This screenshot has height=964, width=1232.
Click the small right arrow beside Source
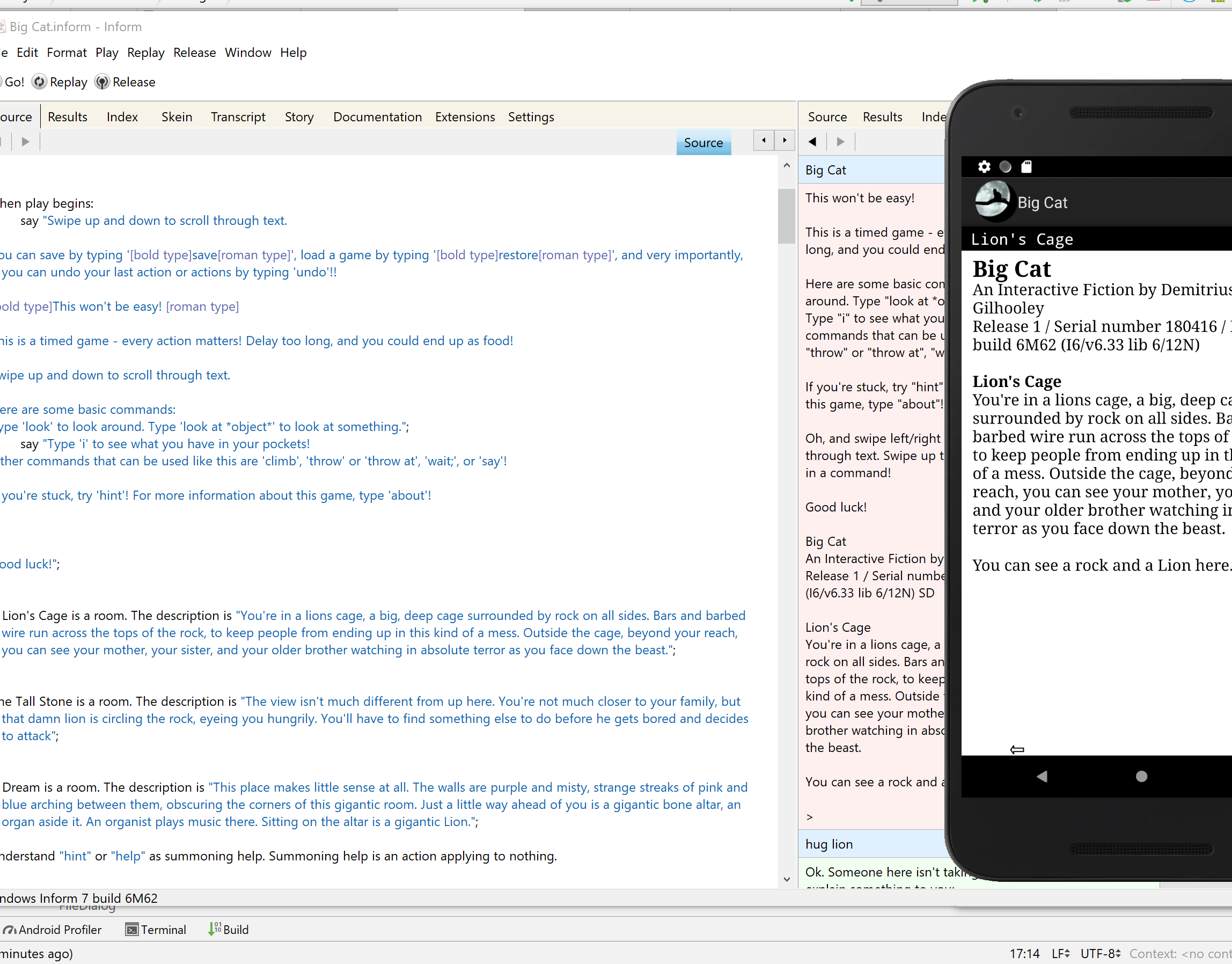(784, 140)
